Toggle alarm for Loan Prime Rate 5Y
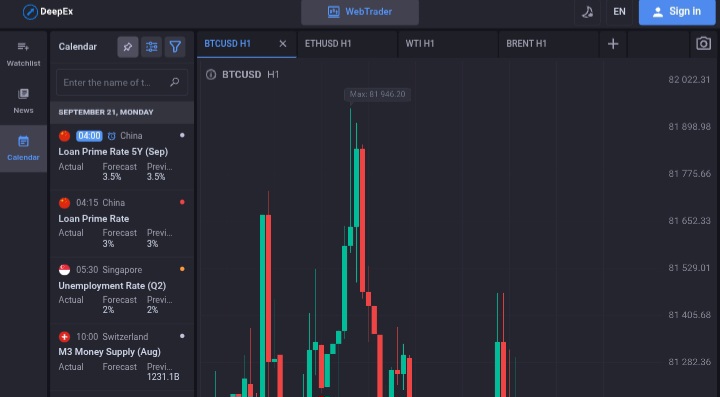 click(x=112, y=136)
